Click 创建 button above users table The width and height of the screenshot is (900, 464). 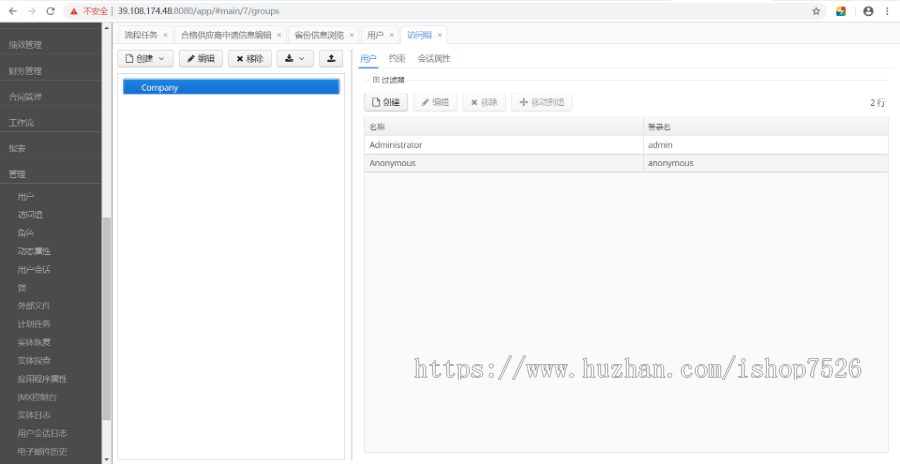(386, 102)
